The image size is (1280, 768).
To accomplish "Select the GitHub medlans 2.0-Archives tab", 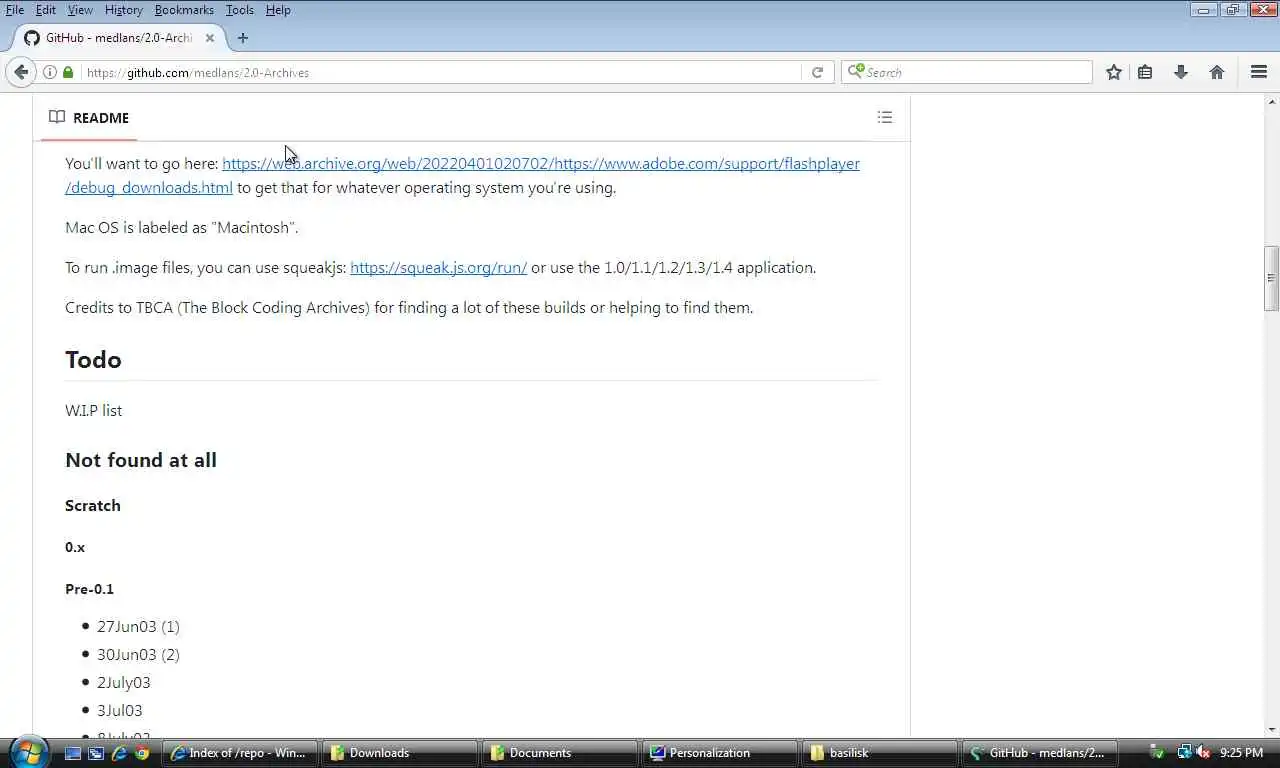I will (118, 38).
